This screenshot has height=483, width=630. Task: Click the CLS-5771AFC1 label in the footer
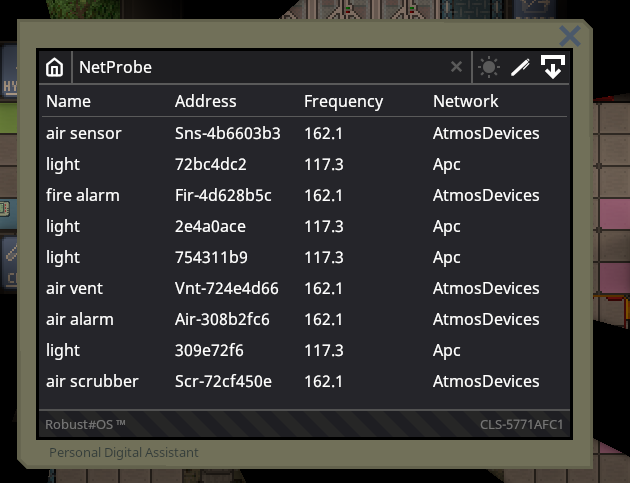click(x=522, y=425)
